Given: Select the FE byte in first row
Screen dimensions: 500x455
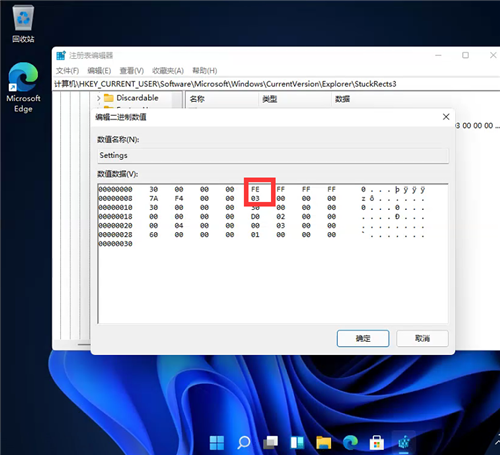Looking at the screenshot, I should [x=255, y=189].
